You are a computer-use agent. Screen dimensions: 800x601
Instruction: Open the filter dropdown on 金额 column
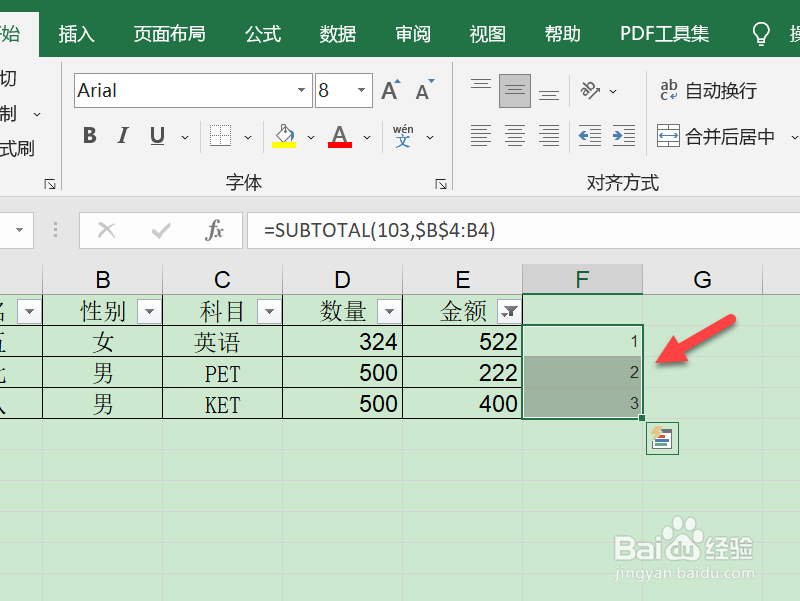tap(510, 311)
